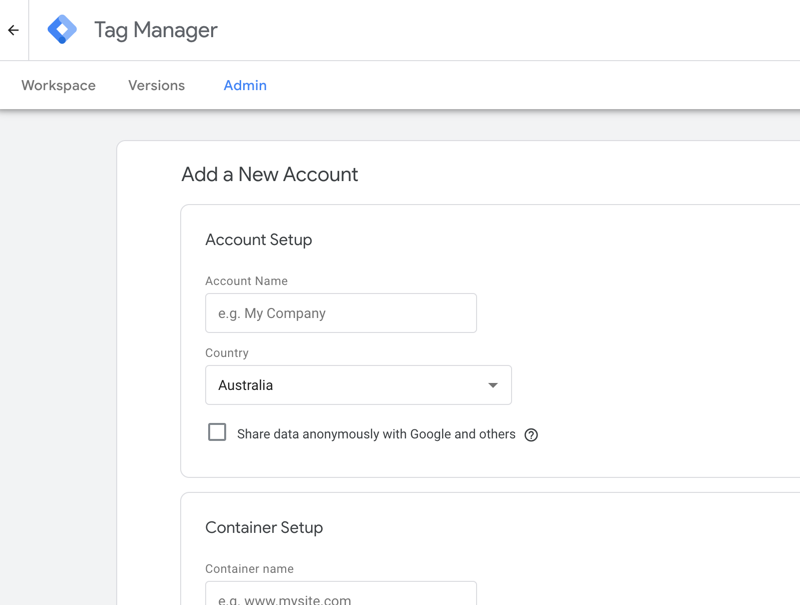Click the Account Name field label

pos(246,281)
